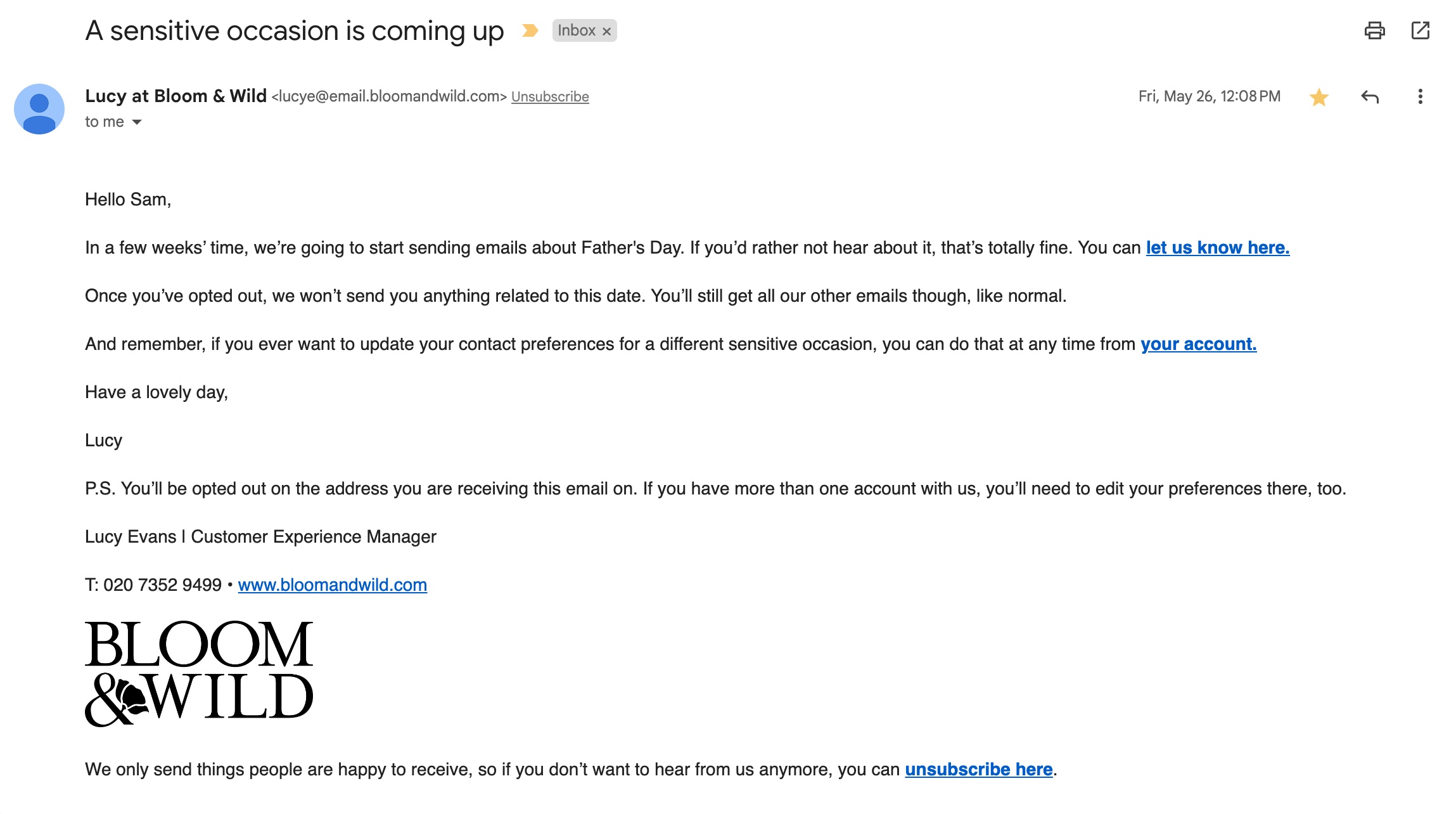This screenshot has width=1456, height=814.
Task: Click the sender's profile avatar
Action: coord(39,109)
